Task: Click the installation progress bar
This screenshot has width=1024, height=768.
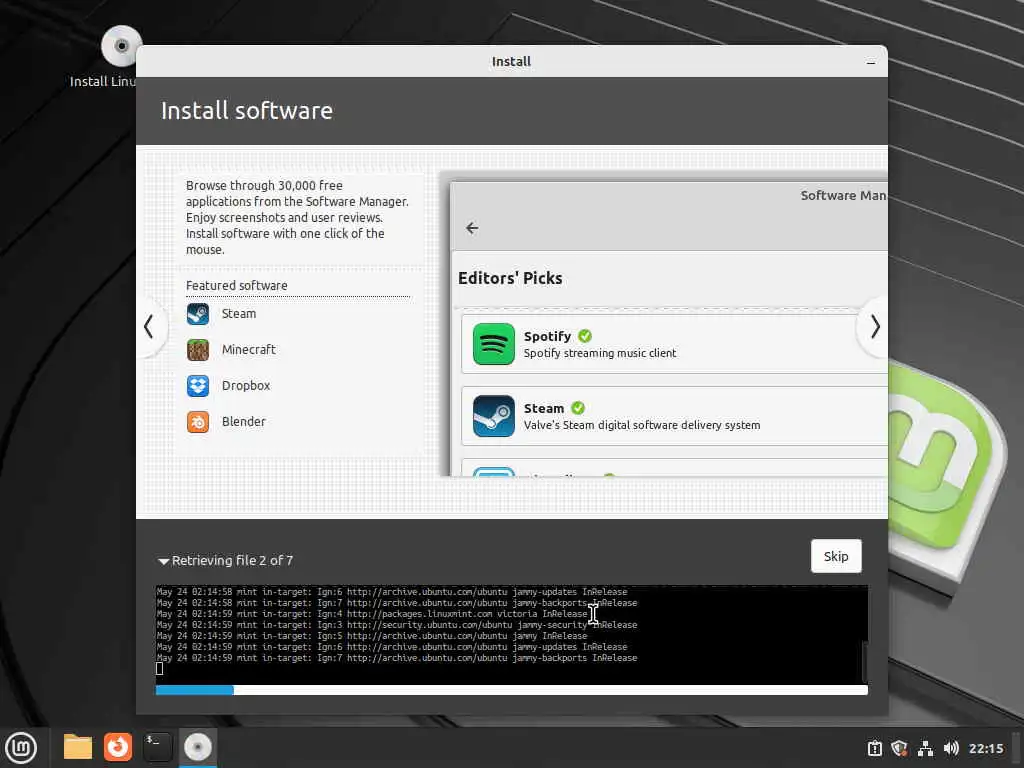Action: click(511, 690)
